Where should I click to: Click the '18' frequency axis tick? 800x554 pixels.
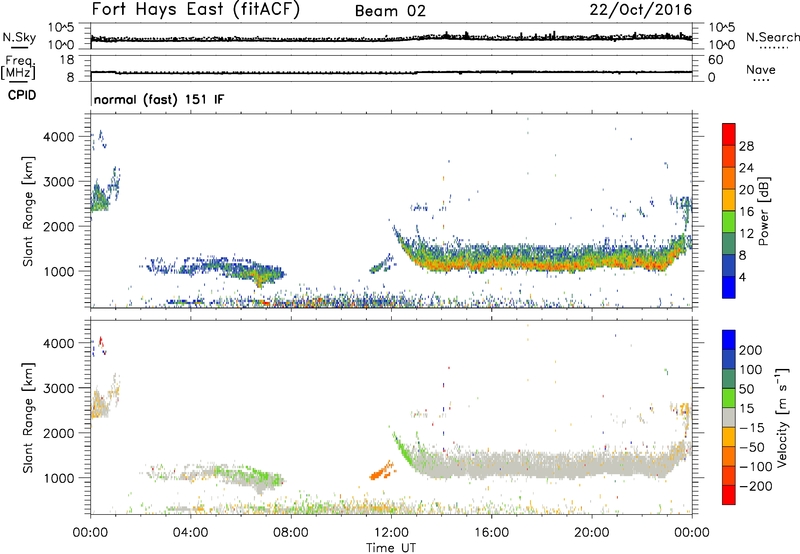[x=67, y=60]
